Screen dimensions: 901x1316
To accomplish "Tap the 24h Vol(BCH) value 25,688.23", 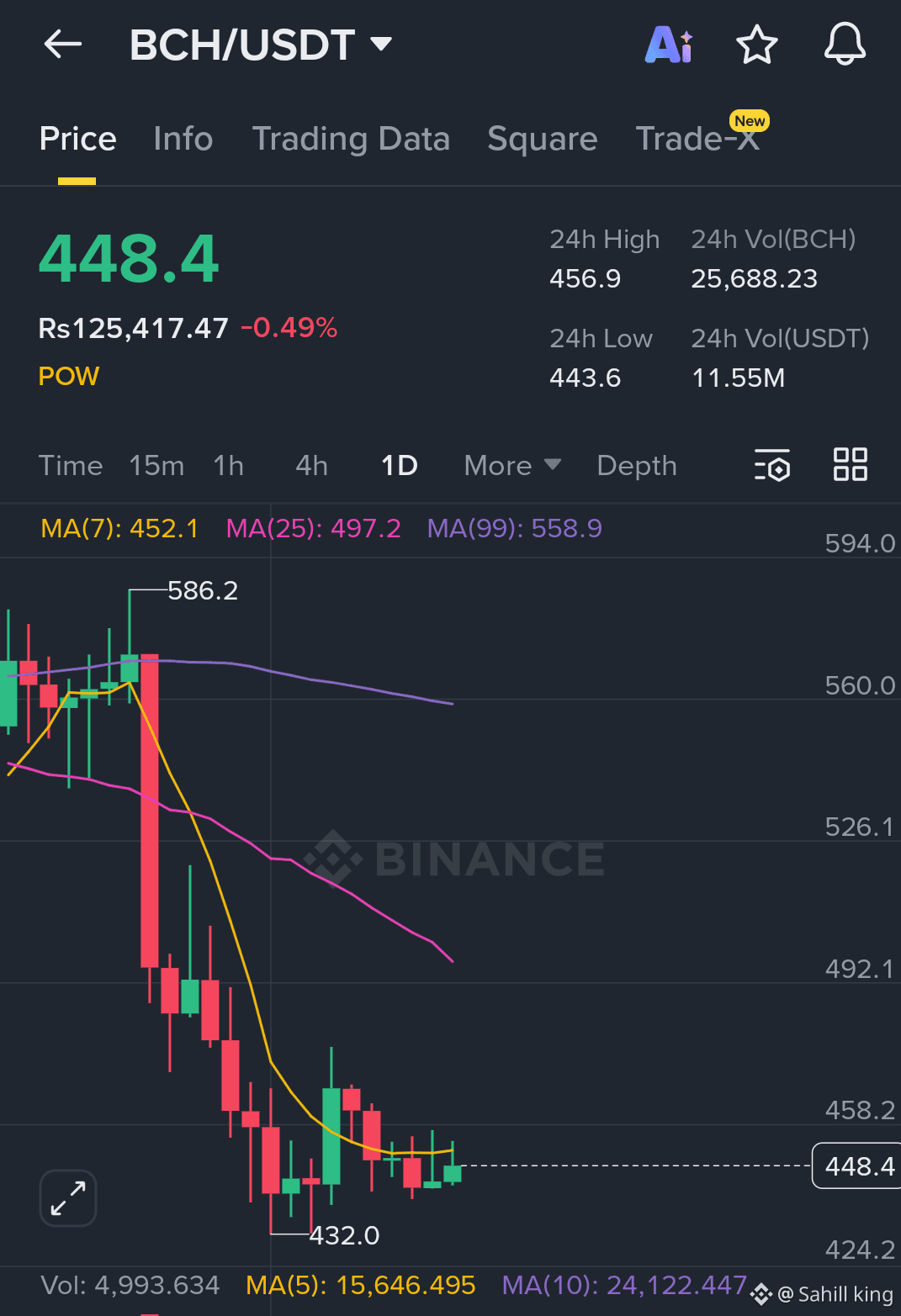I will 755,278.
